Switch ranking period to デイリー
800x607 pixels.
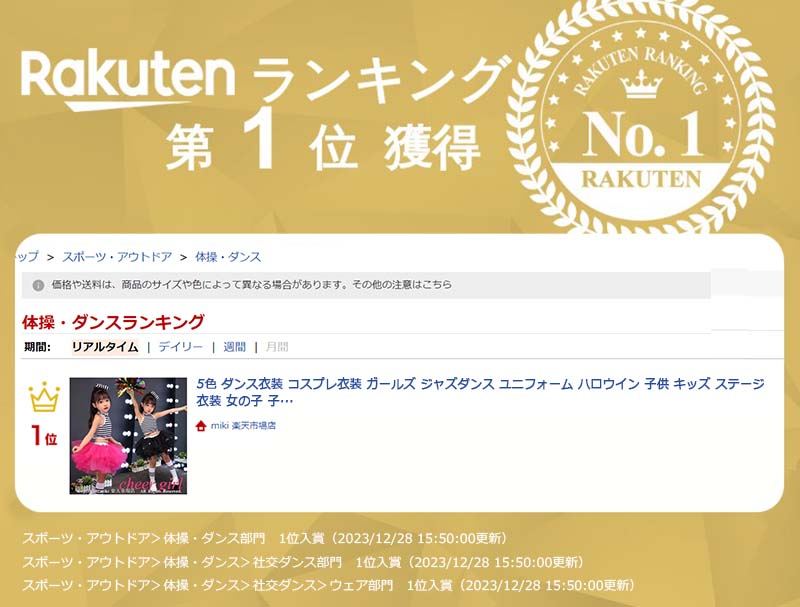tap(181, 347)
